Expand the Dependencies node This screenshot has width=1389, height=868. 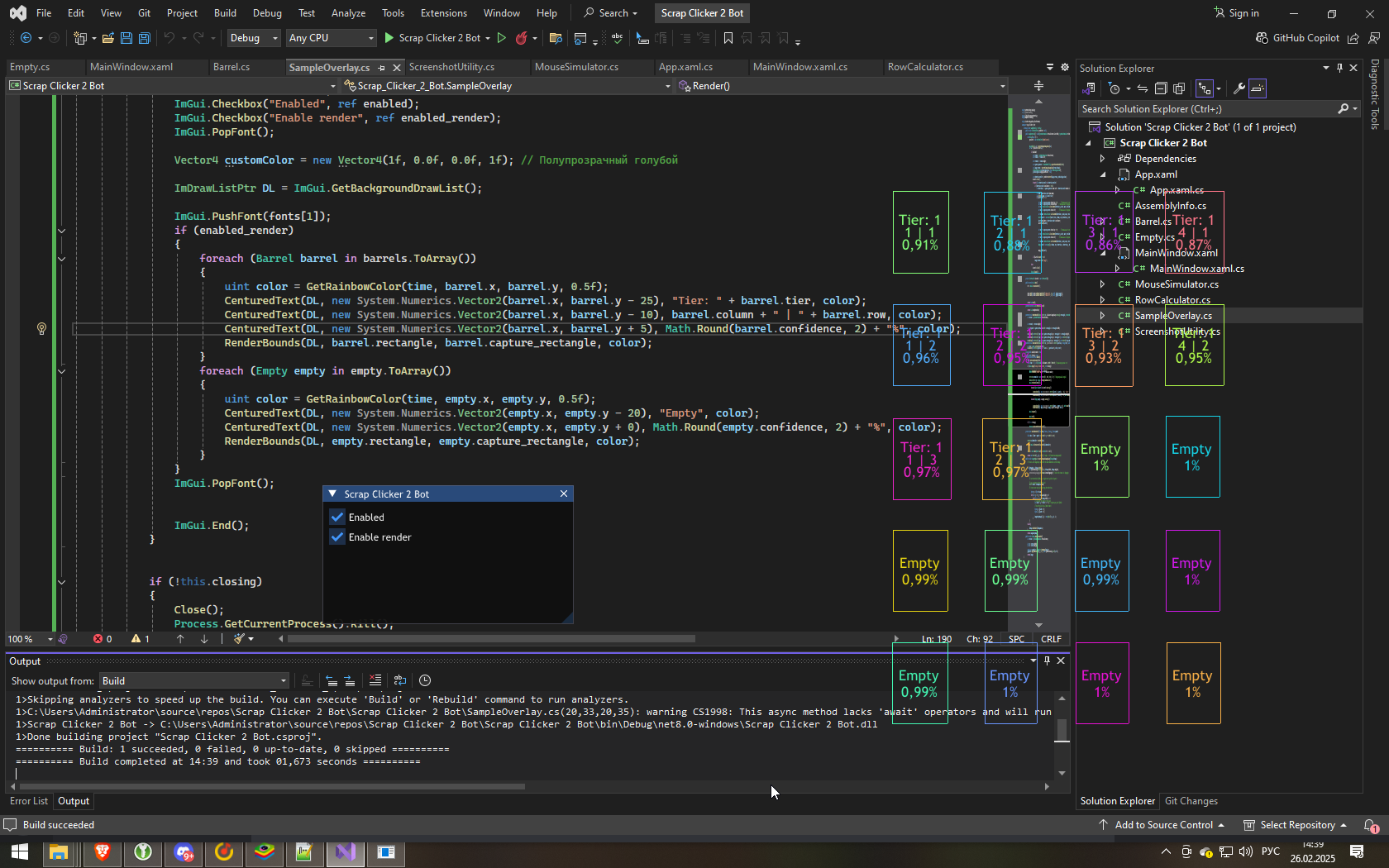tap(1102, 159)
